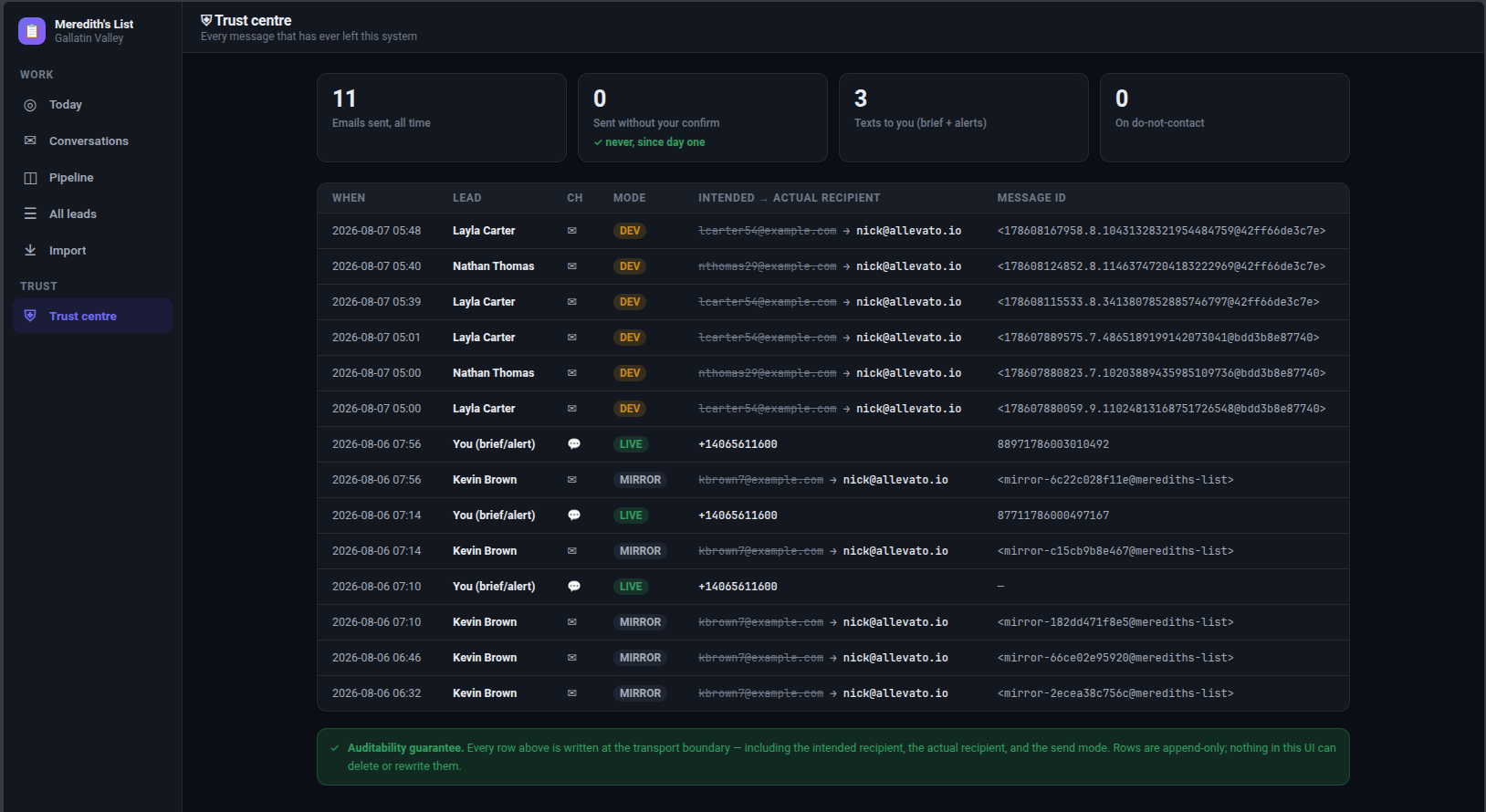Go to the Pipeline view
Image resolution: width=1486 pixels, height=812 pixels.
(92, 178)
